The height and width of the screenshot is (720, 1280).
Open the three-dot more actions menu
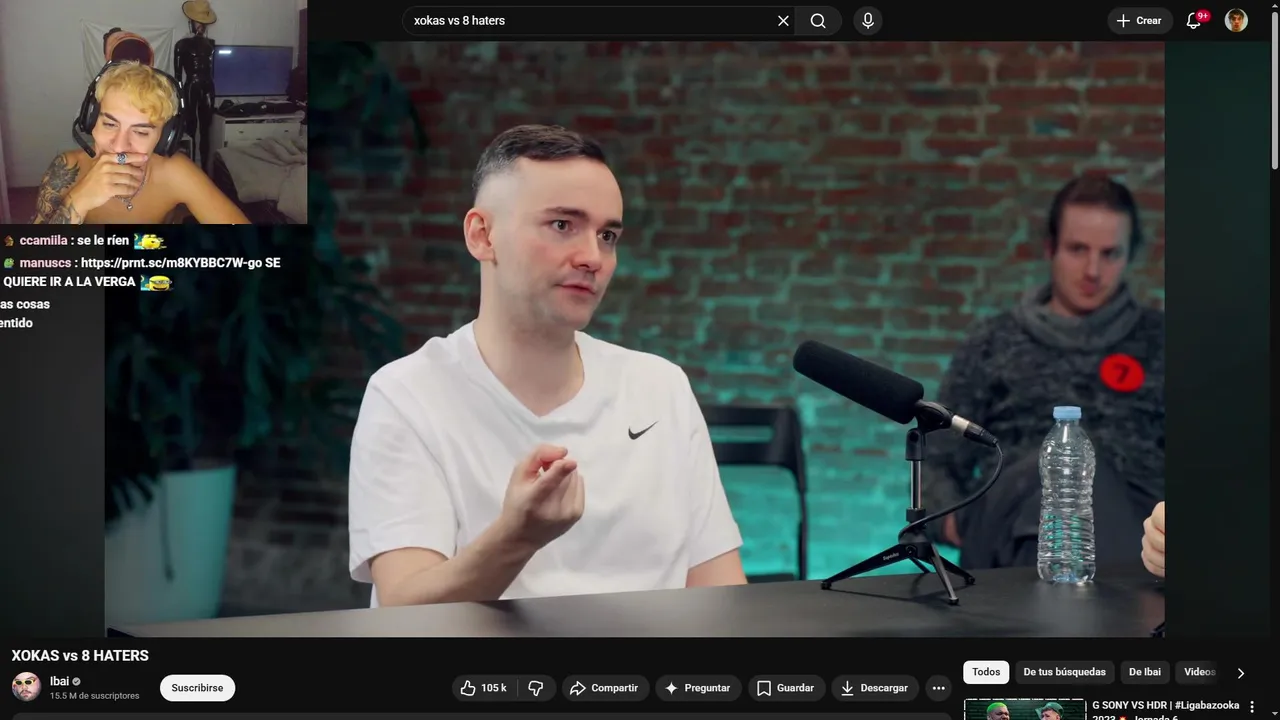coord(938,688)
